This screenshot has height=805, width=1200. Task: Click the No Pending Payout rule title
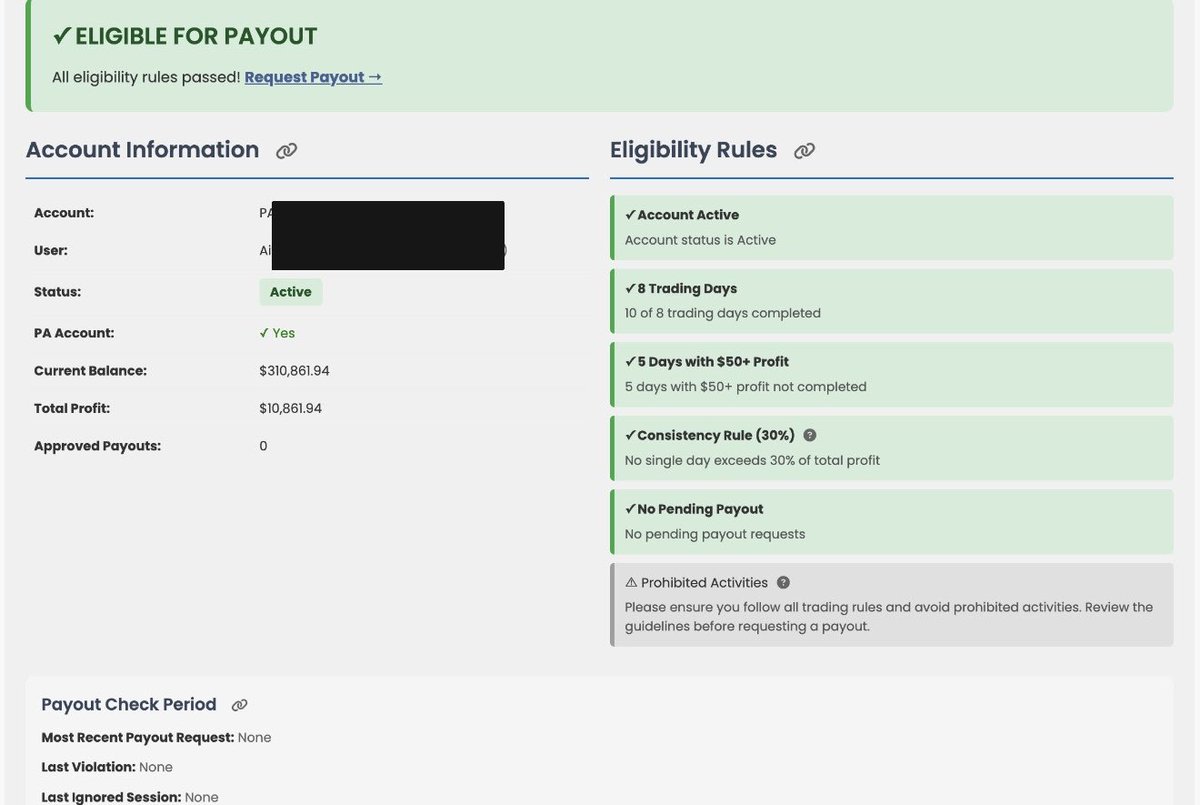694,509
